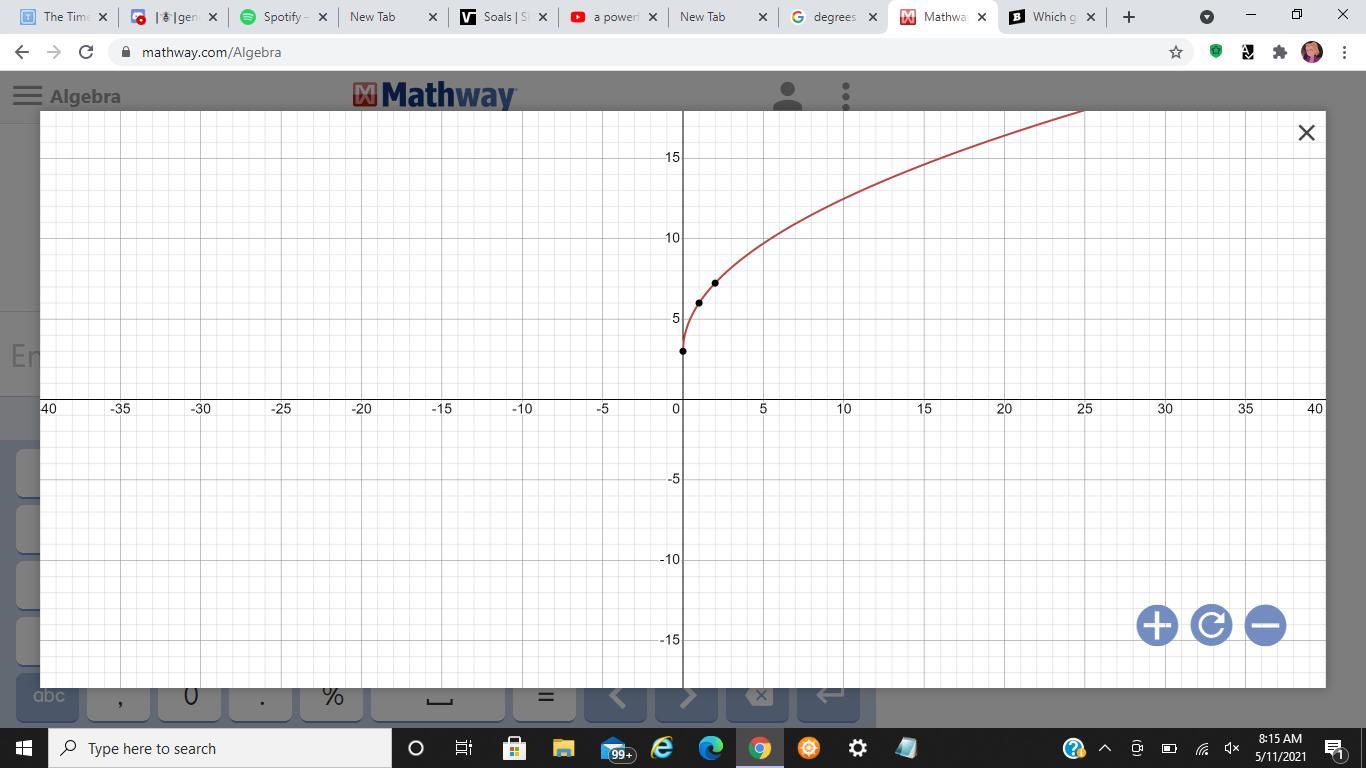Image resolution: width=1366 pixels, height=768 pixels.
Task: Launch Microsoft Edge from the taskbar
Action: coord(711,748)
